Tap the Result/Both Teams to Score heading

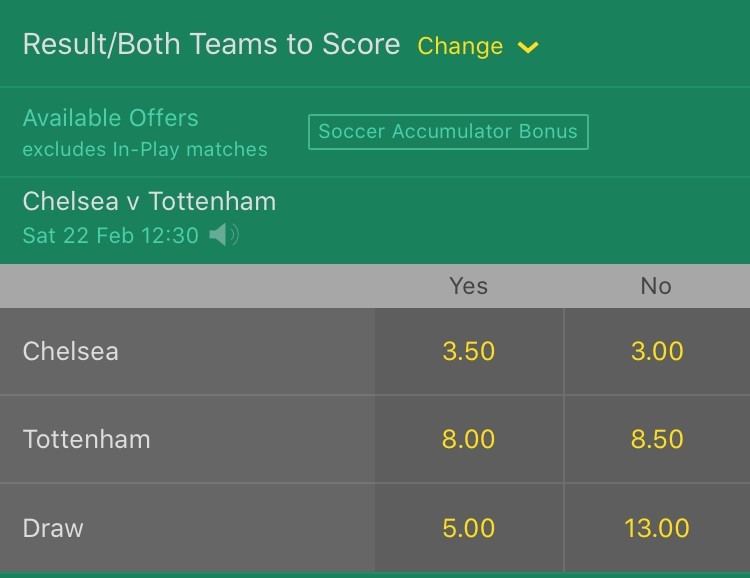pyautogui.click(x=211, y=45)
